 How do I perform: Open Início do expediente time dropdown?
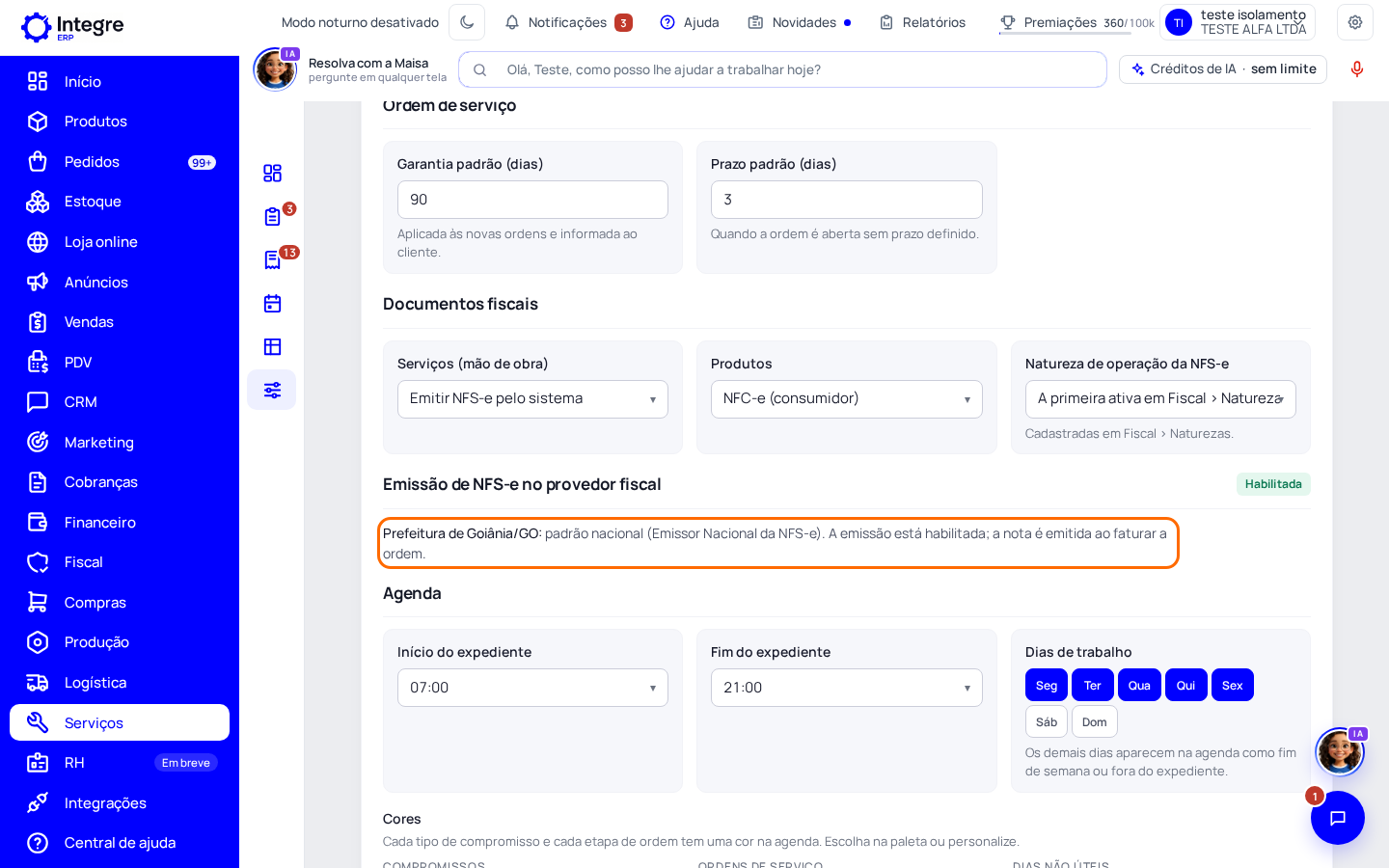(532, 688)
